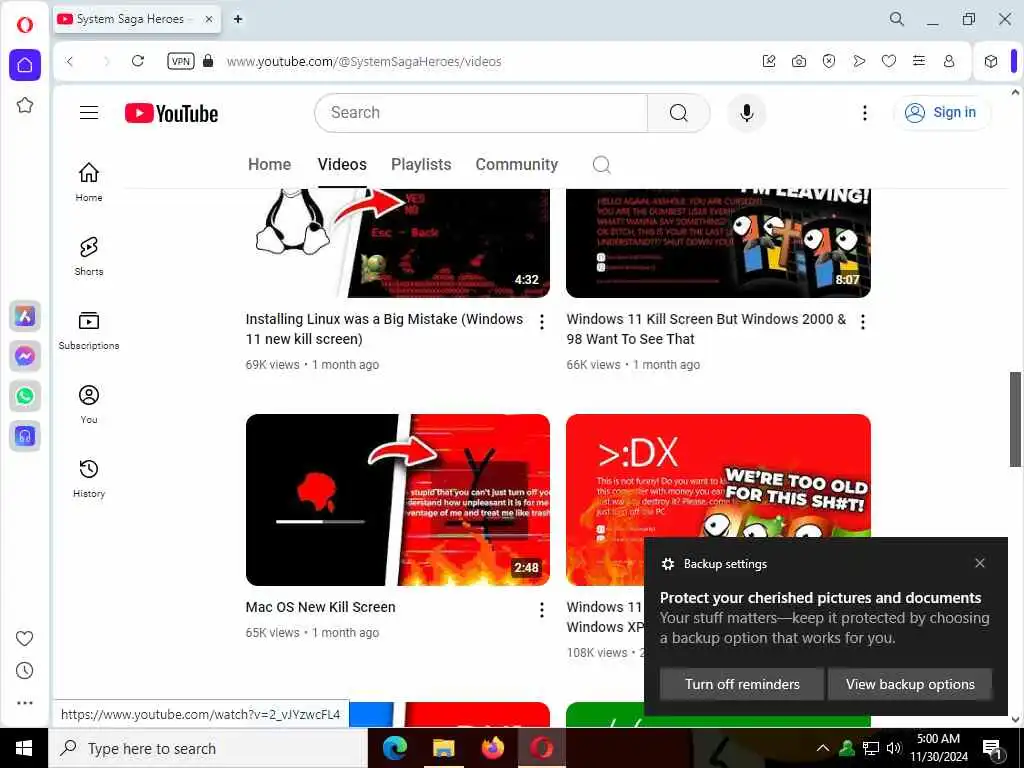Click taskbar Type here to search box
The width and height of the screenshot is (1024, 768).
click(208, 748)
